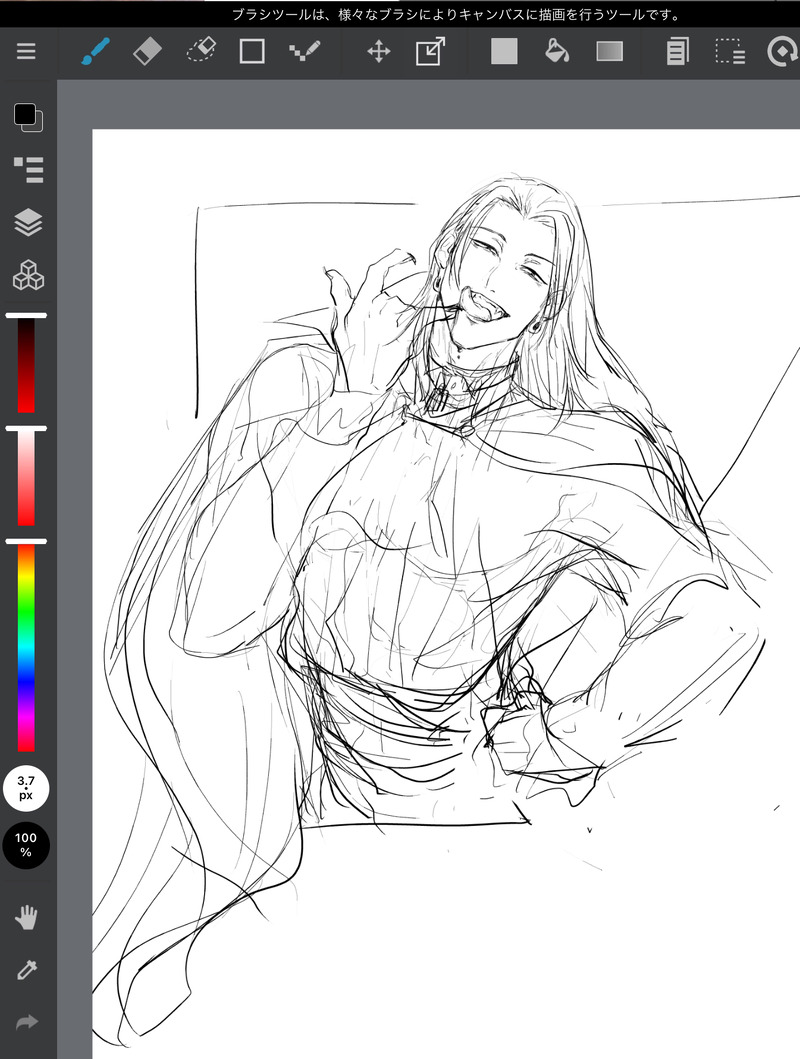Select the text document tool
Image resolution: width=800 pixels, height=1059 pixels.
677,51
